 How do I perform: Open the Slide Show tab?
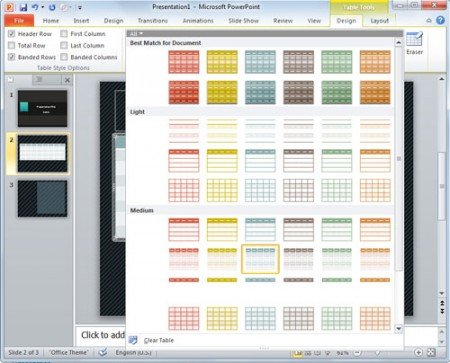[x=243, y=21]
